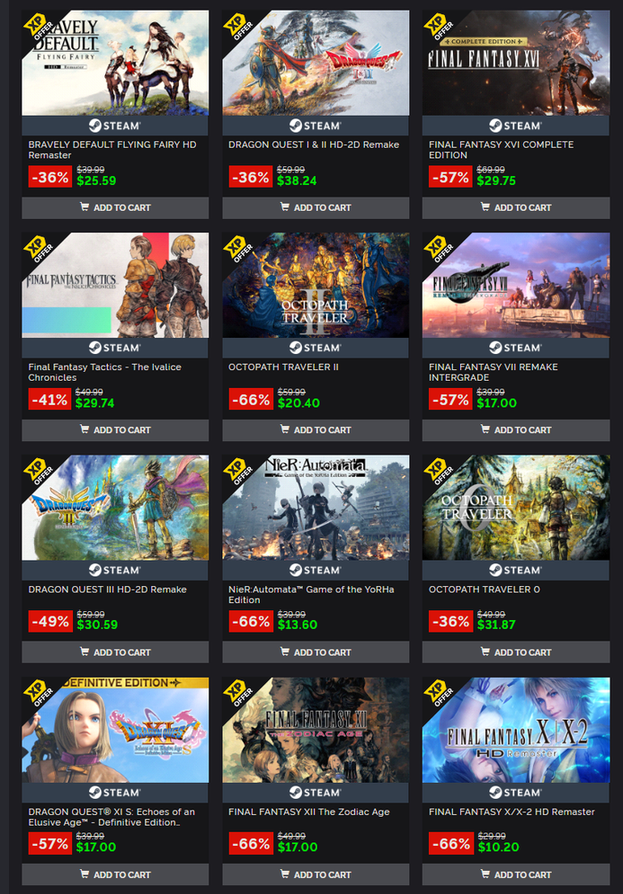Add Bravely Default Flying Fairy to cart

115,208
